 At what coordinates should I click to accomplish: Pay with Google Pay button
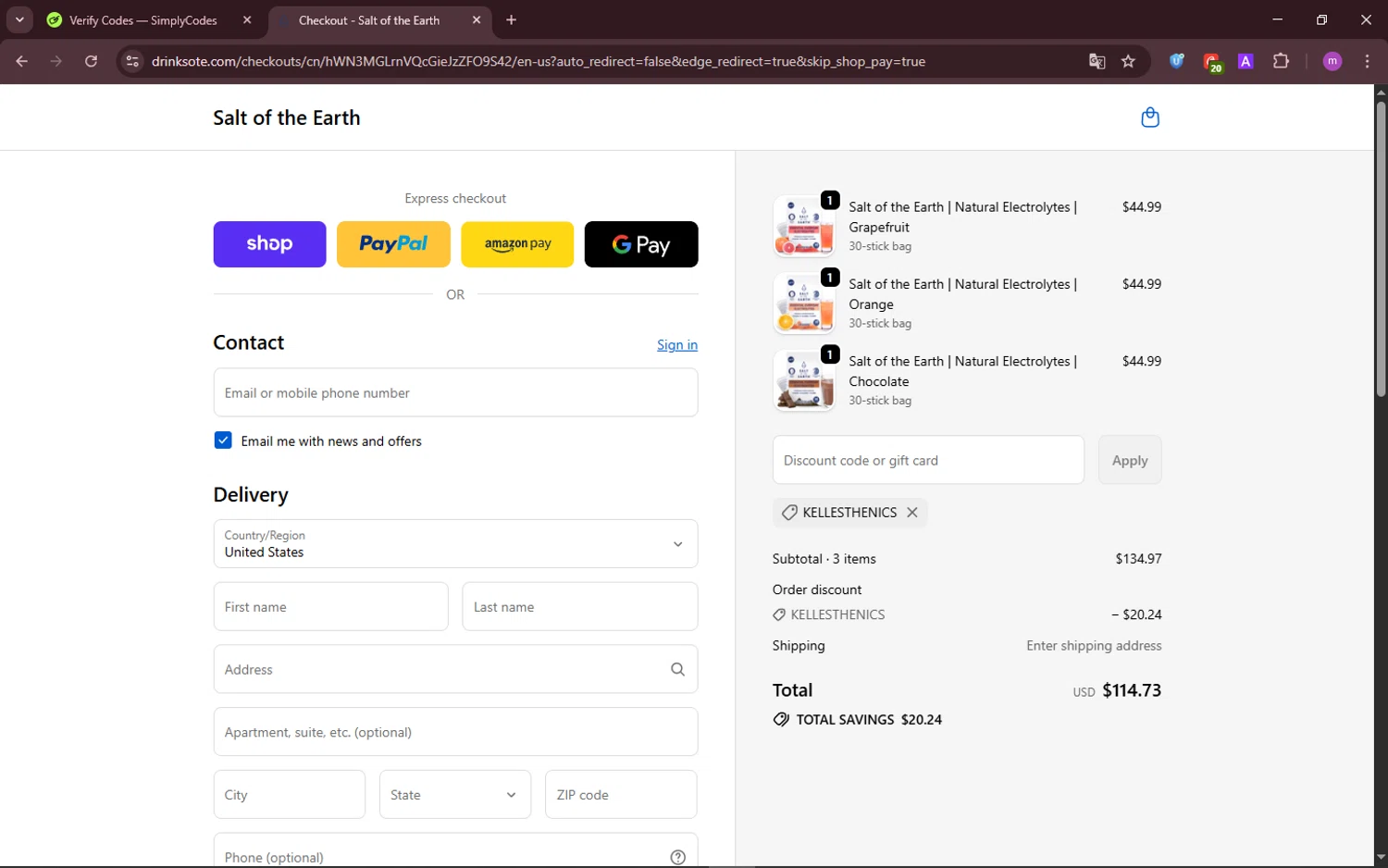[641, 244]
